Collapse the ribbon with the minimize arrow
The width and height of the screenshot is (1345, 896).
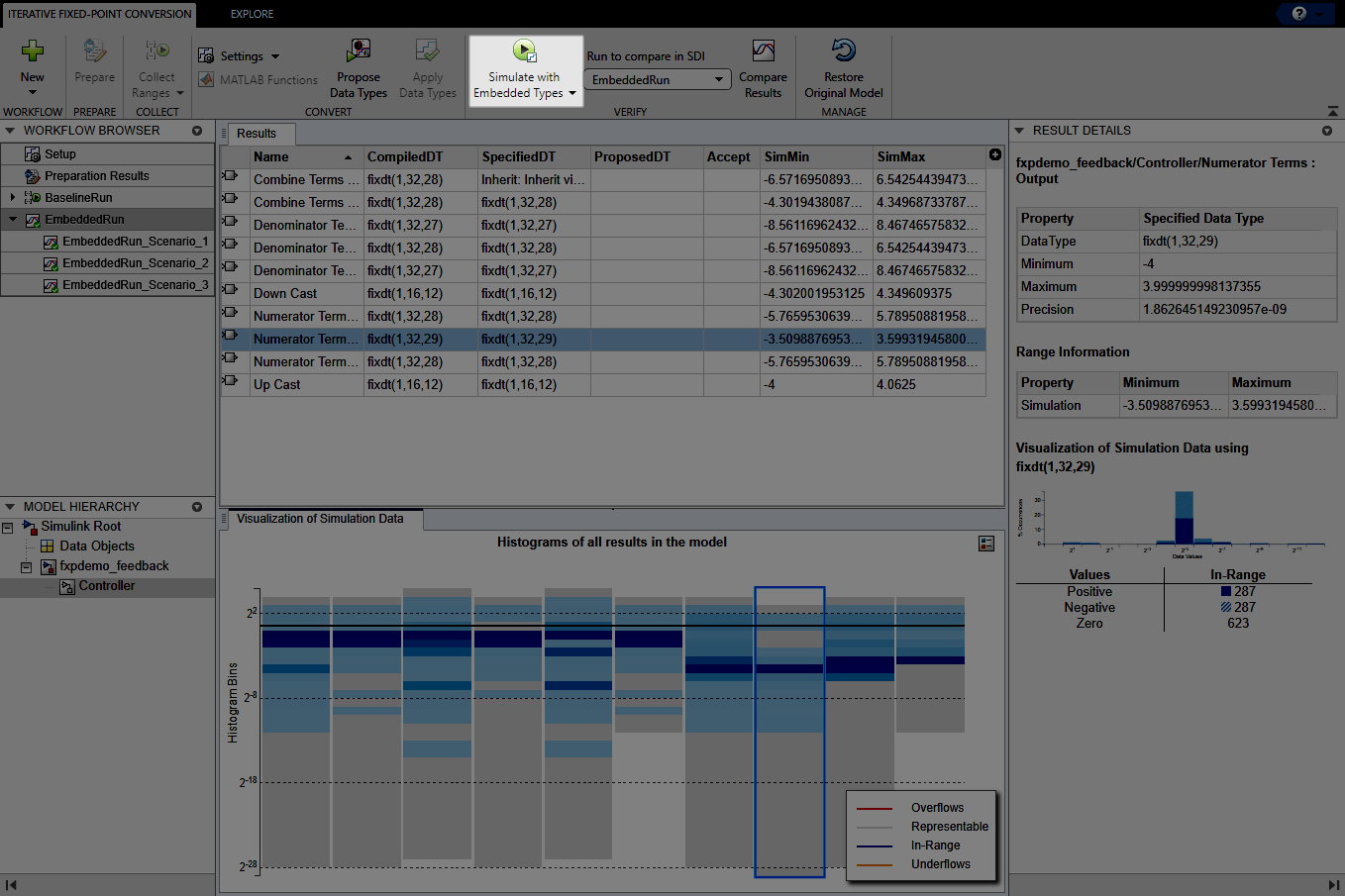tap(1331, 112)
